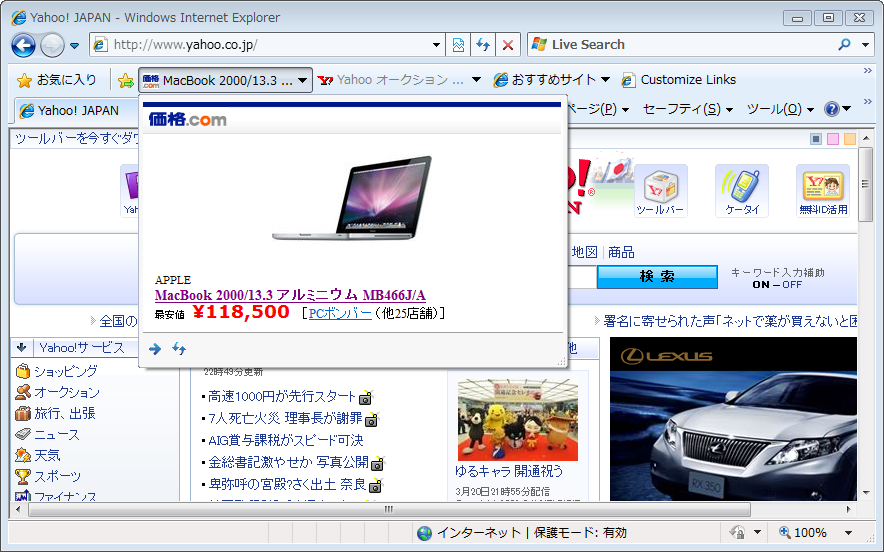This screenshot has height=552, width=884.
Task: Click the Refresh icon beside address bar
Action: pos(483,45)
